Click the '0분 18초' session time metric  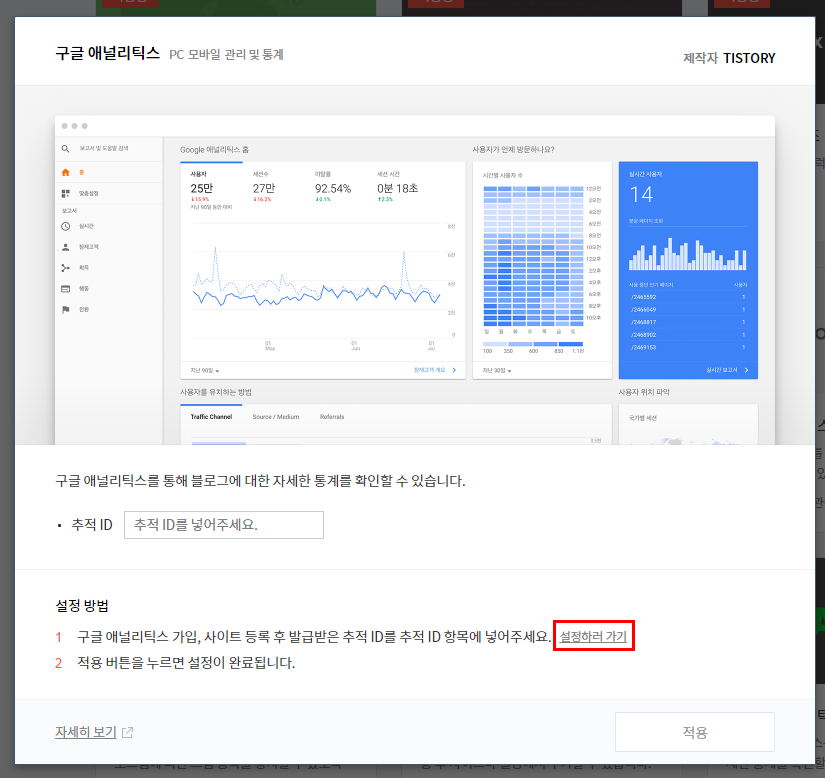397,187
